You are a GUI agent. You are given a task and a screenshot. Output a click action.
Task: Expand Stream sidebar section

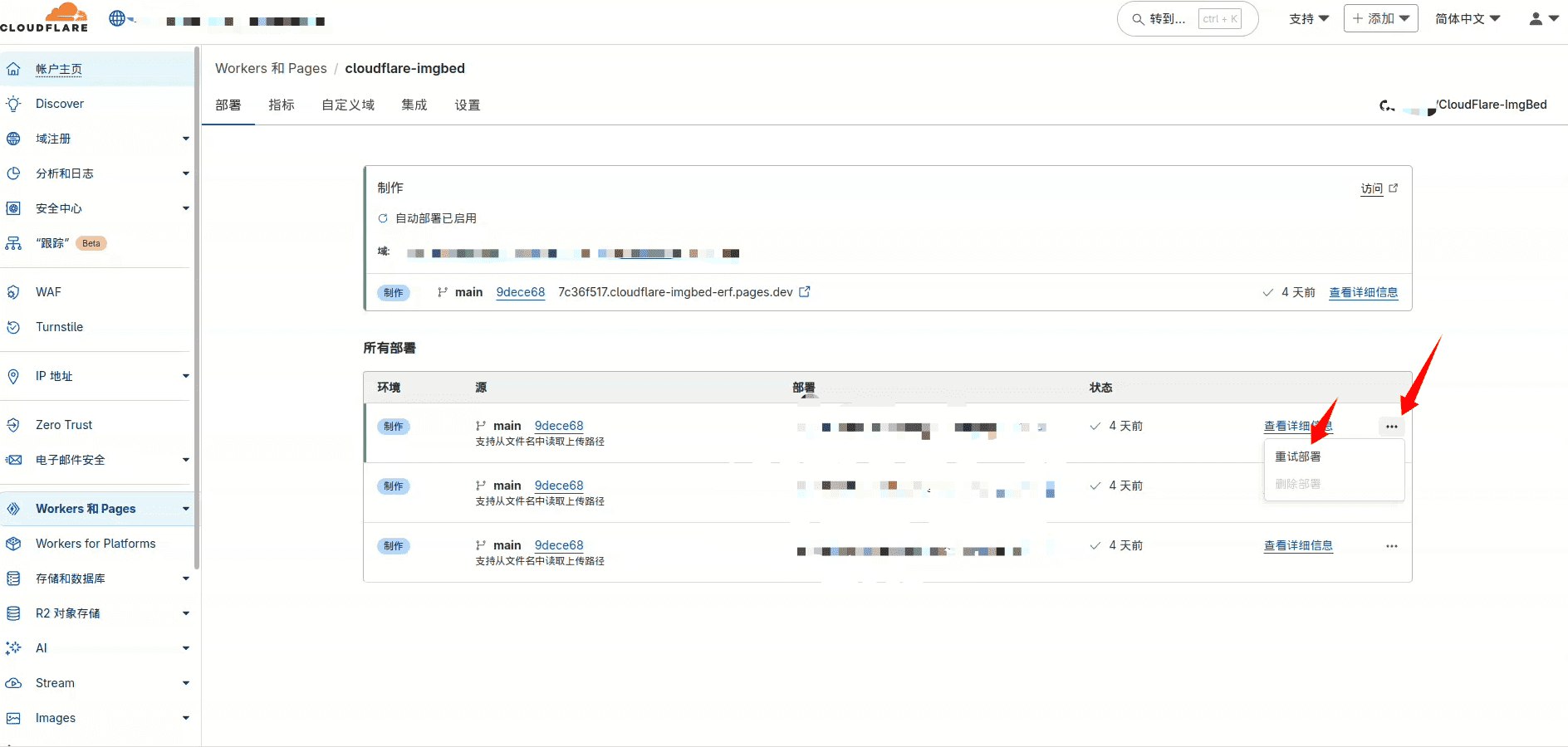click(186, 683)
